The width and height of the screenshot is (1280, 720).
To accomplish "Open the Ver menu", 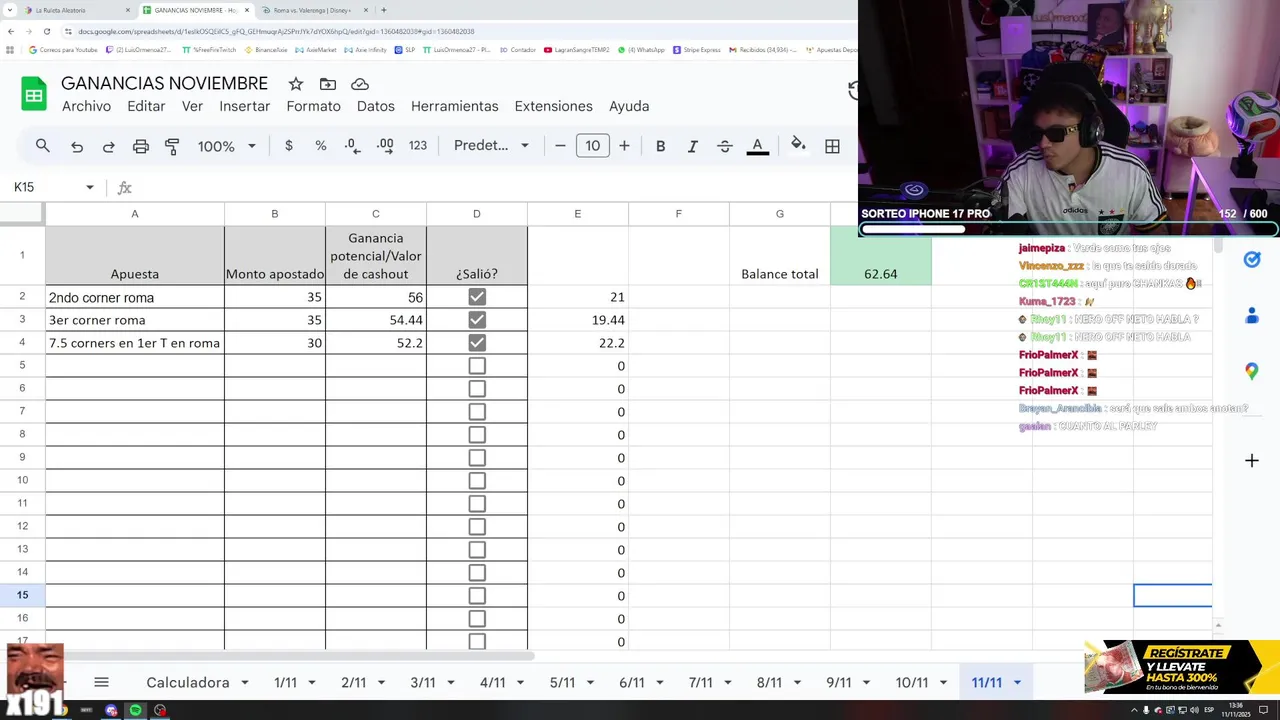I will click(x=192, y=106).
